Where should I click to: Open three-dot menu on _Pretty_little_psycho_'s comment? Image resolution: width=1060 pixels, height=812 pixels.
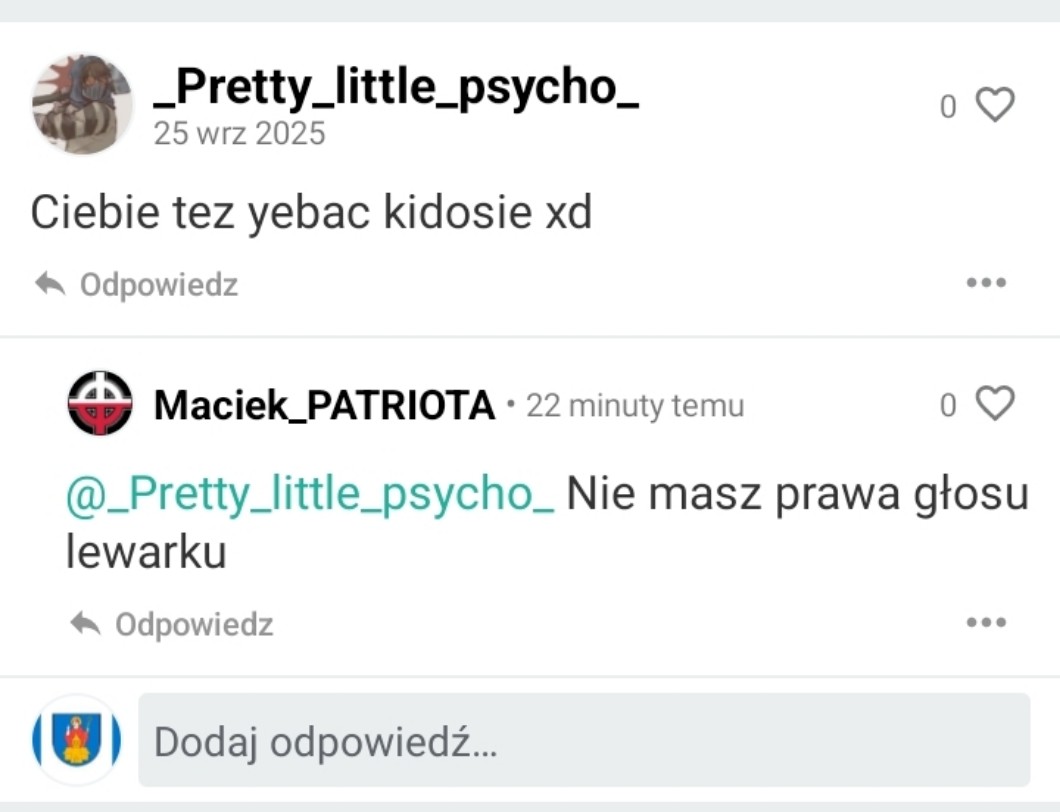click(986, 283)
